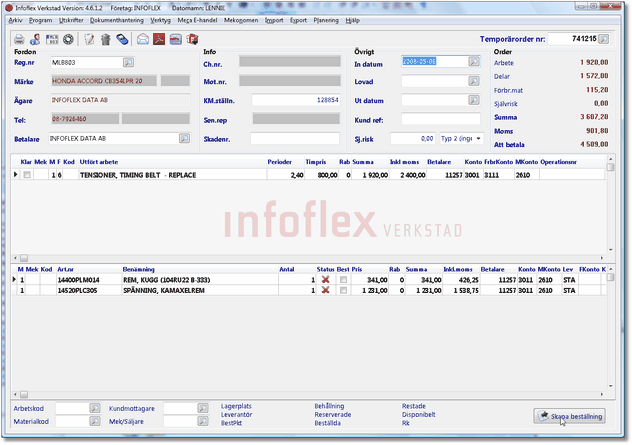This screenshot has height=445, width=632.
Task: Open the date picker for Ut datum
Action: click(x=474, y=100)
